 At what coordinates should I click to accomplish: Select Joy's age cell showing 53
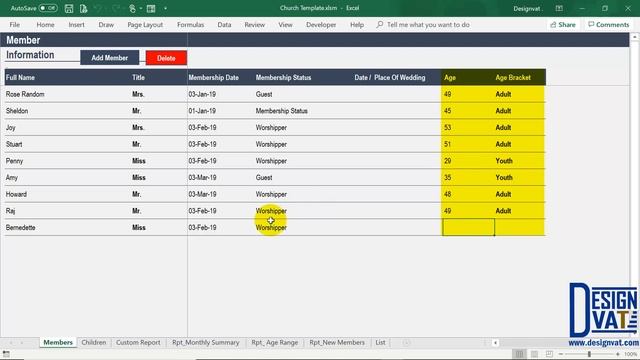pyautogui.click(x=468, y=128)
